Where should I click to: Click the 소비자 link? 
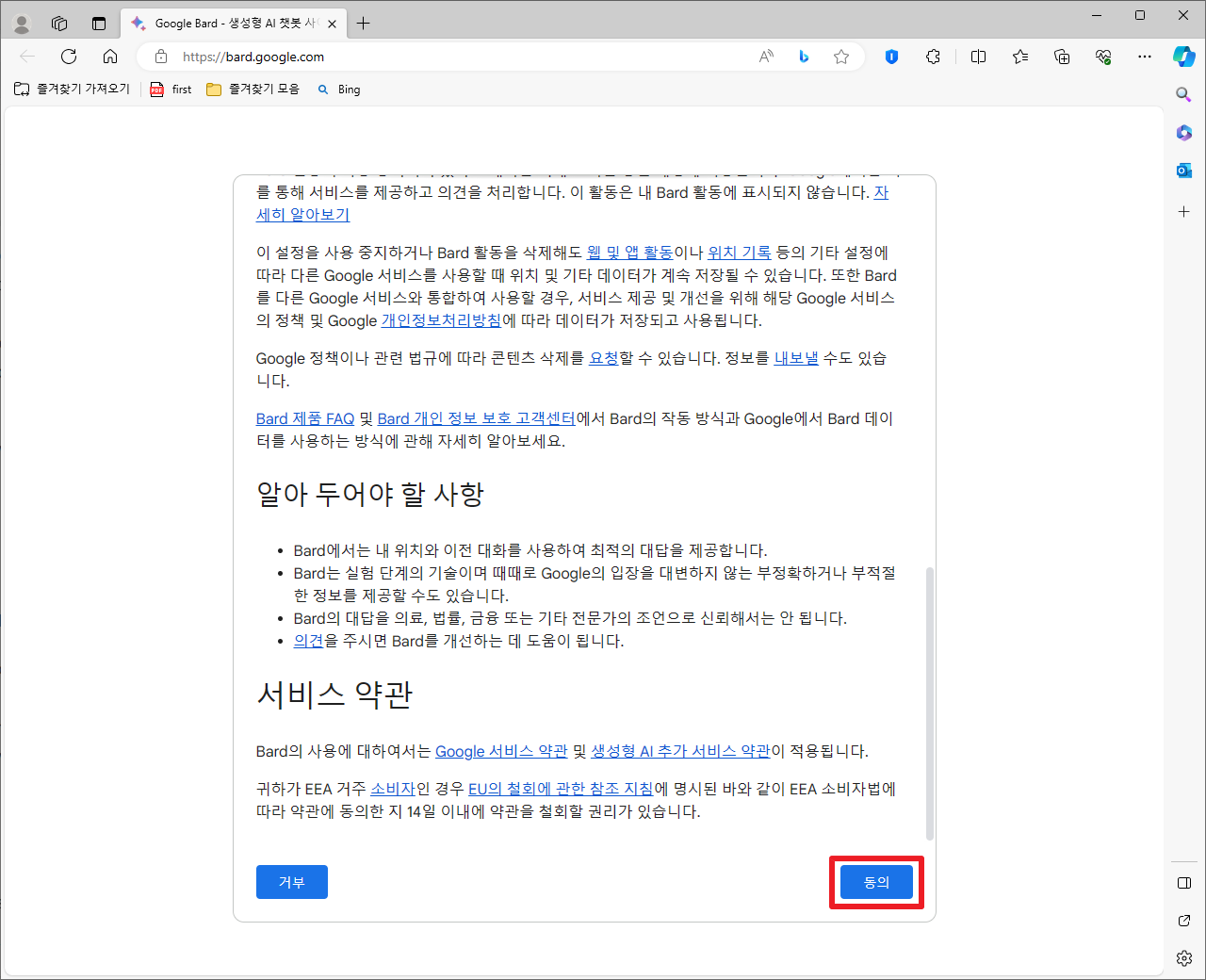393,789
